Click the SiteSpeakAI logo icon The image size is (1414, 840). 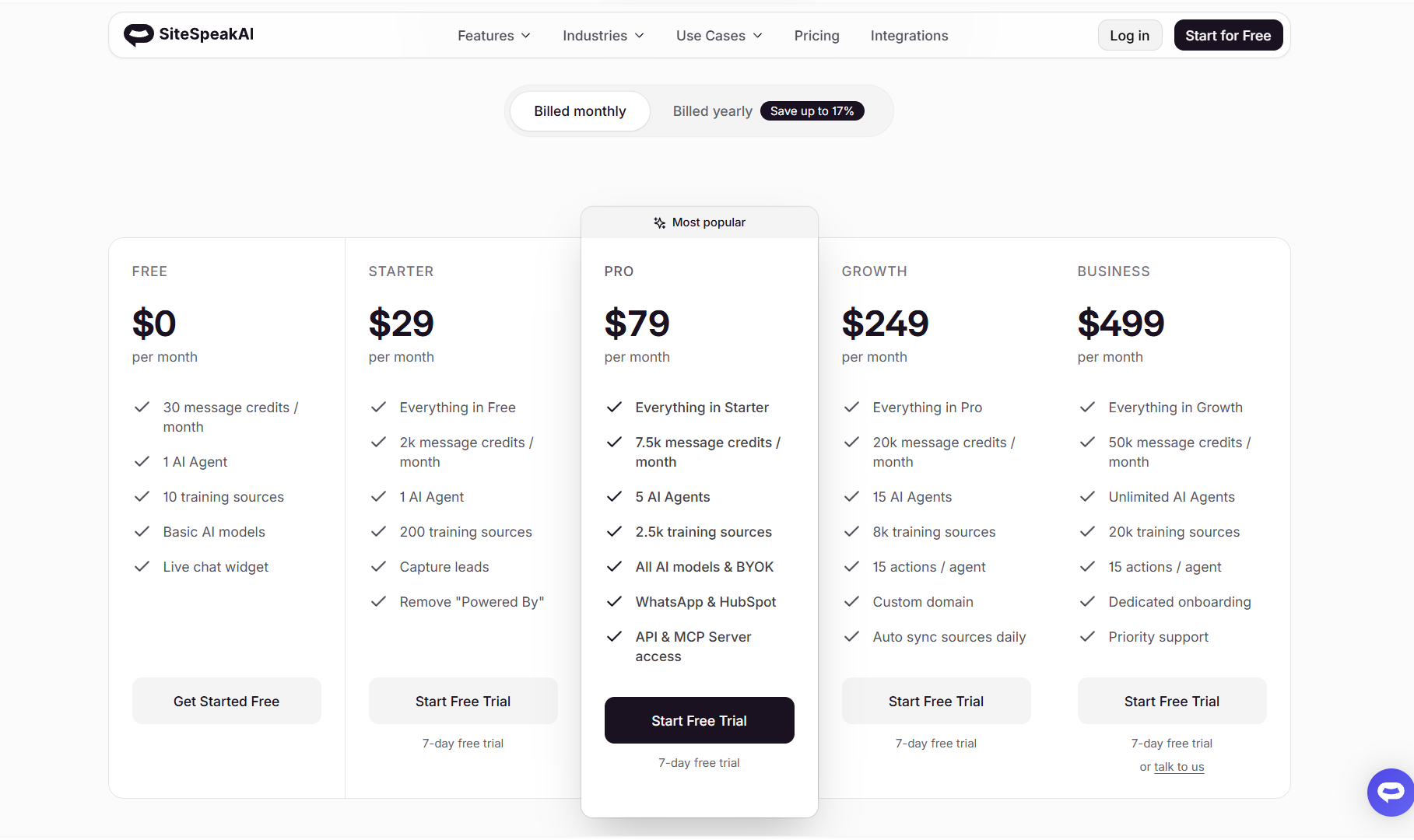click(139, 35)
